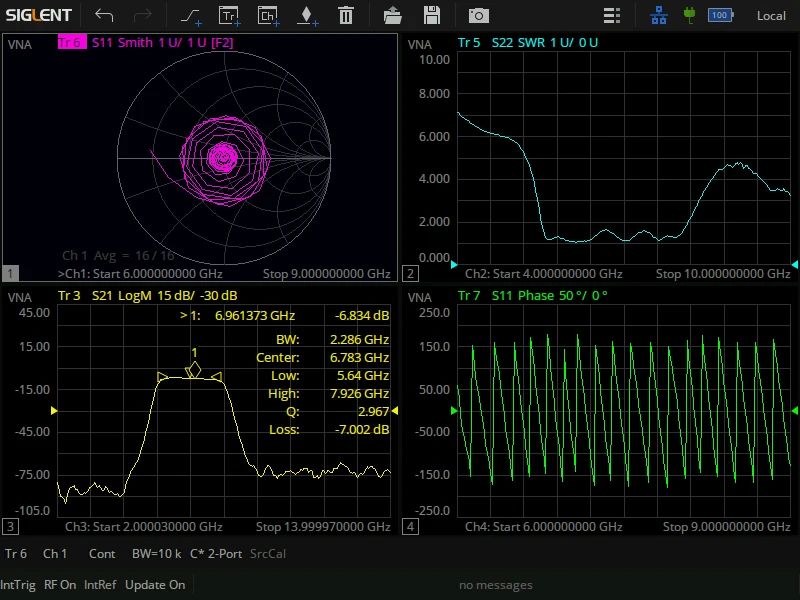The height and width of the screenshot is (600, 800).
Task: Select marker 1 on S21 trace
Action: 194,369
